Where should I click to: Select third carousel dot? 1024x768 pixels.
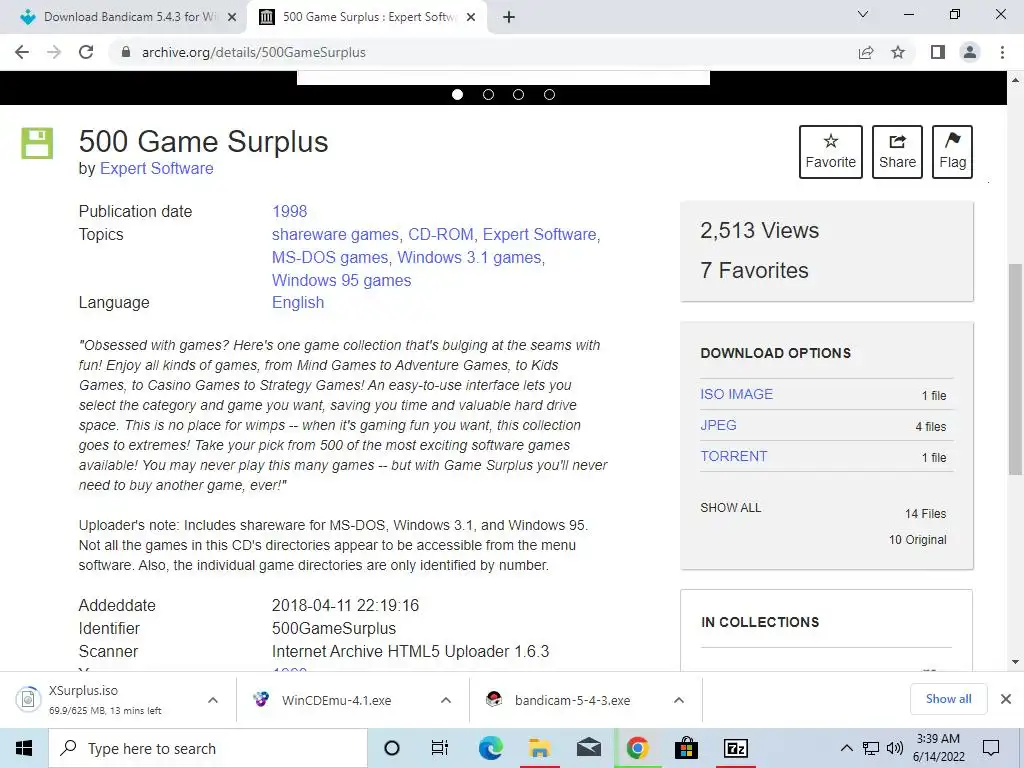pos(519,95)
